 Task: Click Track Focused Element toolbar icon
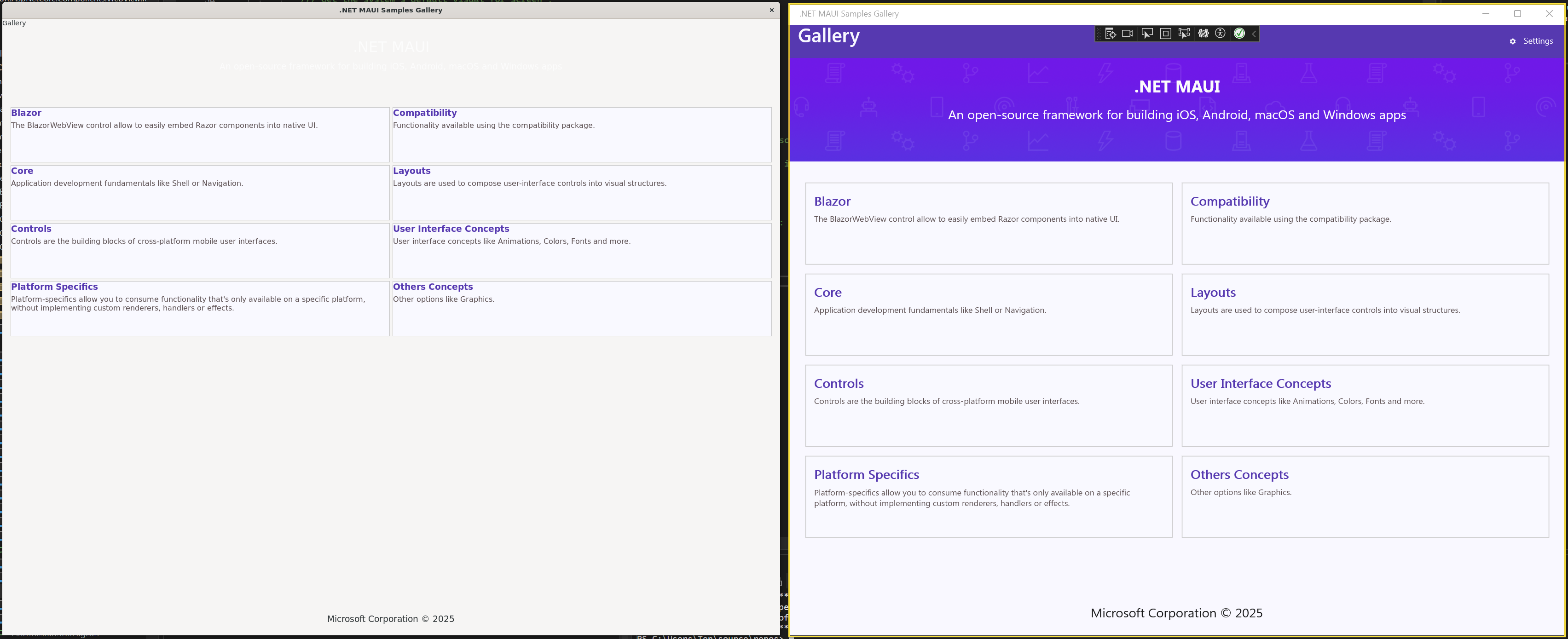click(1184, 34)
